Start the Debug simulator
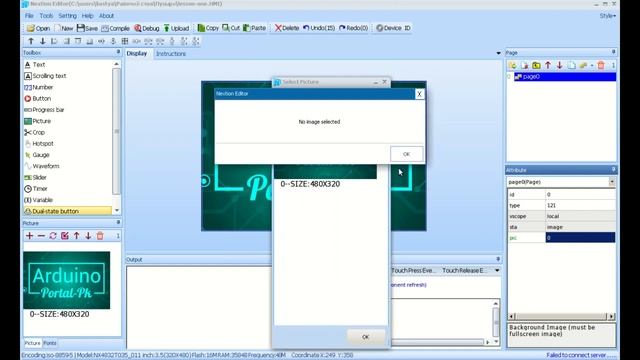This screenshot has width=640, height=360. pos(147,28)
